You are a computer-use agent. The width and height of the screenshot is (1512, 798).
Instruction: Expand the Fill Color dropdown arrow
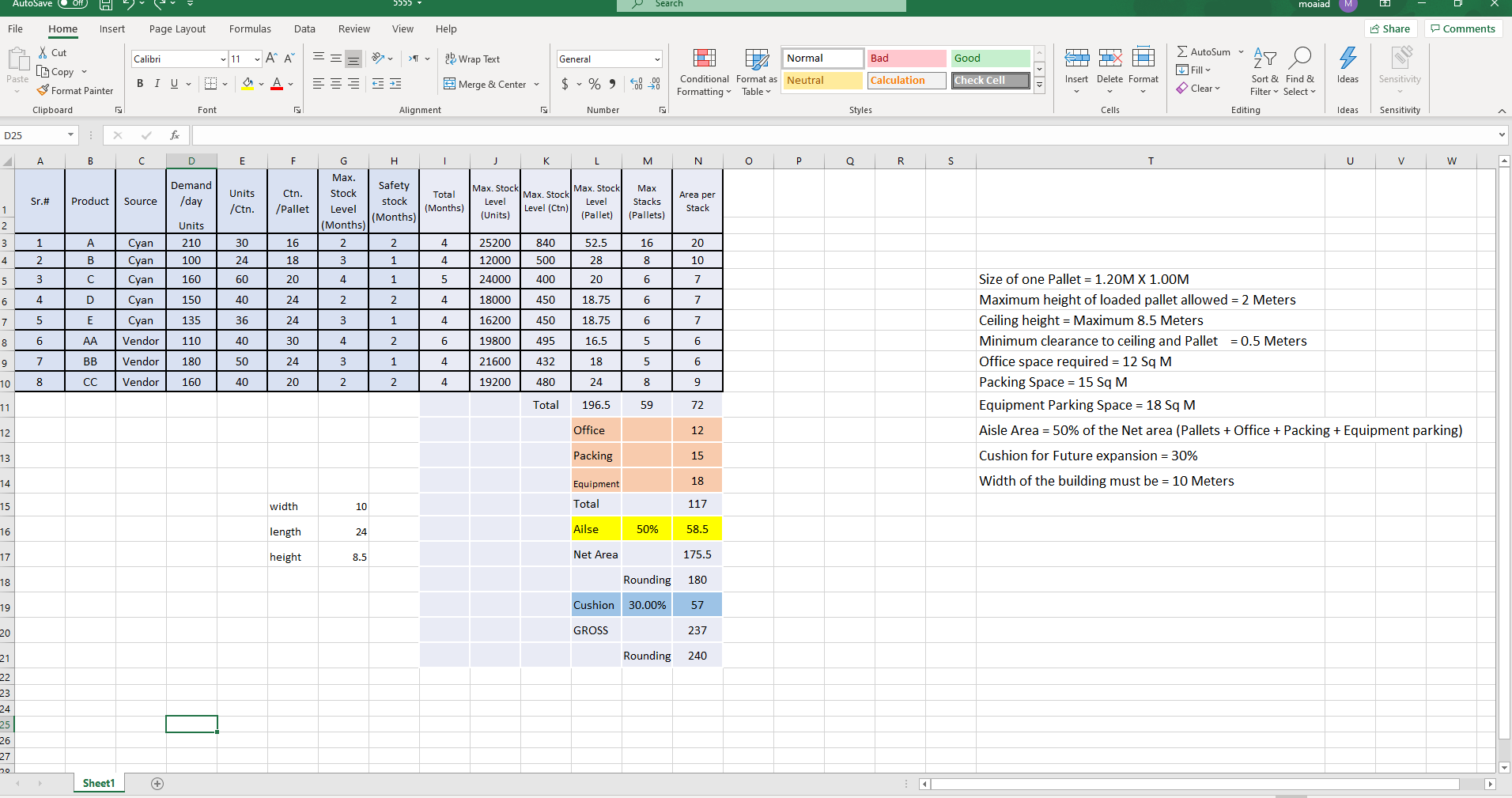click(x=262, y=84)
